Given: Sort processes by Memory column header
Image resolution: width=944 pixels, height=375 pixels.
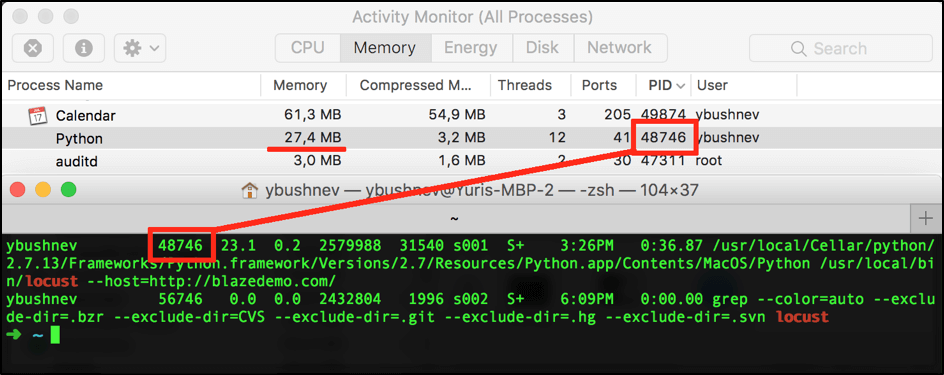Looking at the screenshot, I should click(x=300, y=85).
